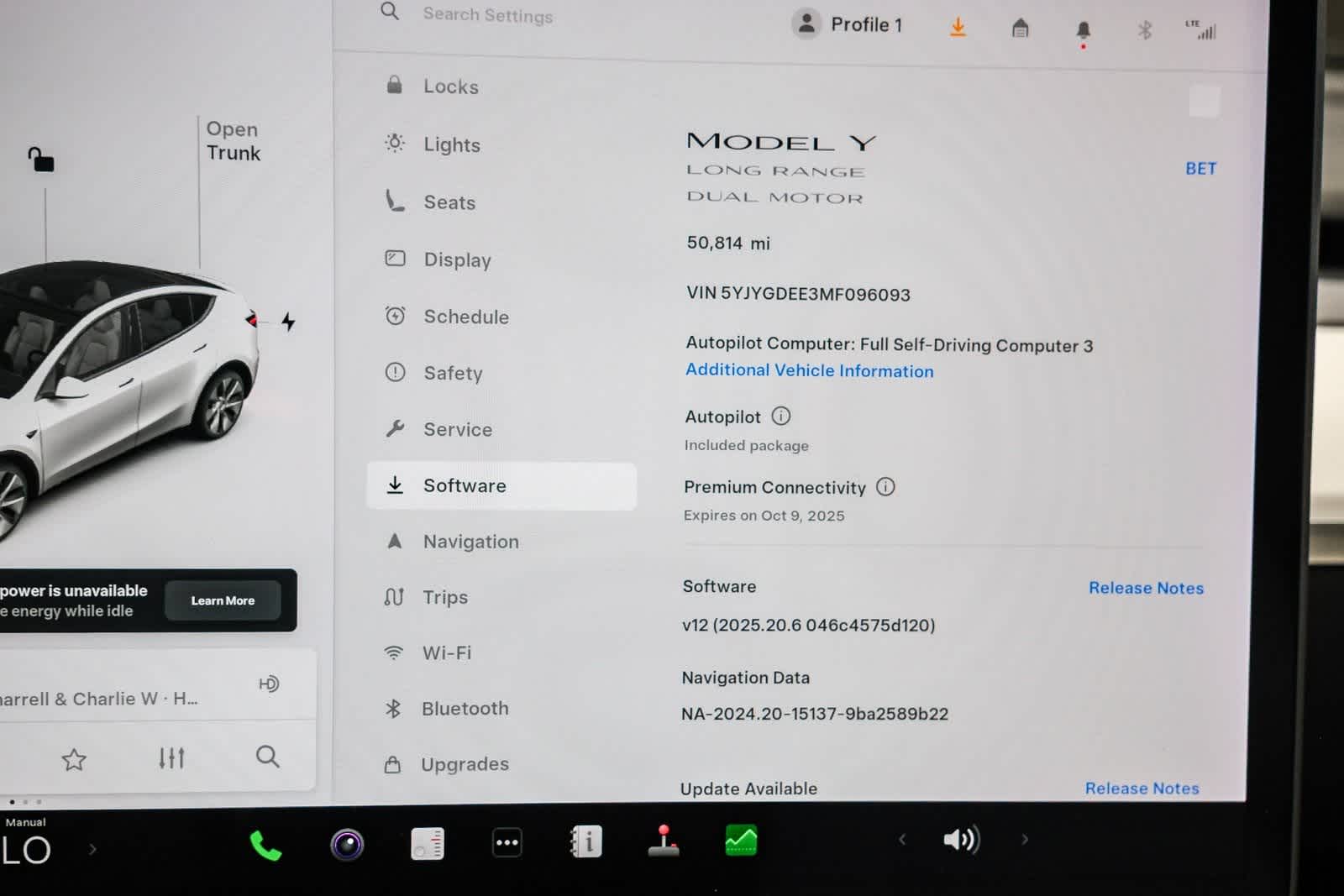Open the green Energy chart app
This screenshot has width=1344, height=896.
click(x=741, y=840)
